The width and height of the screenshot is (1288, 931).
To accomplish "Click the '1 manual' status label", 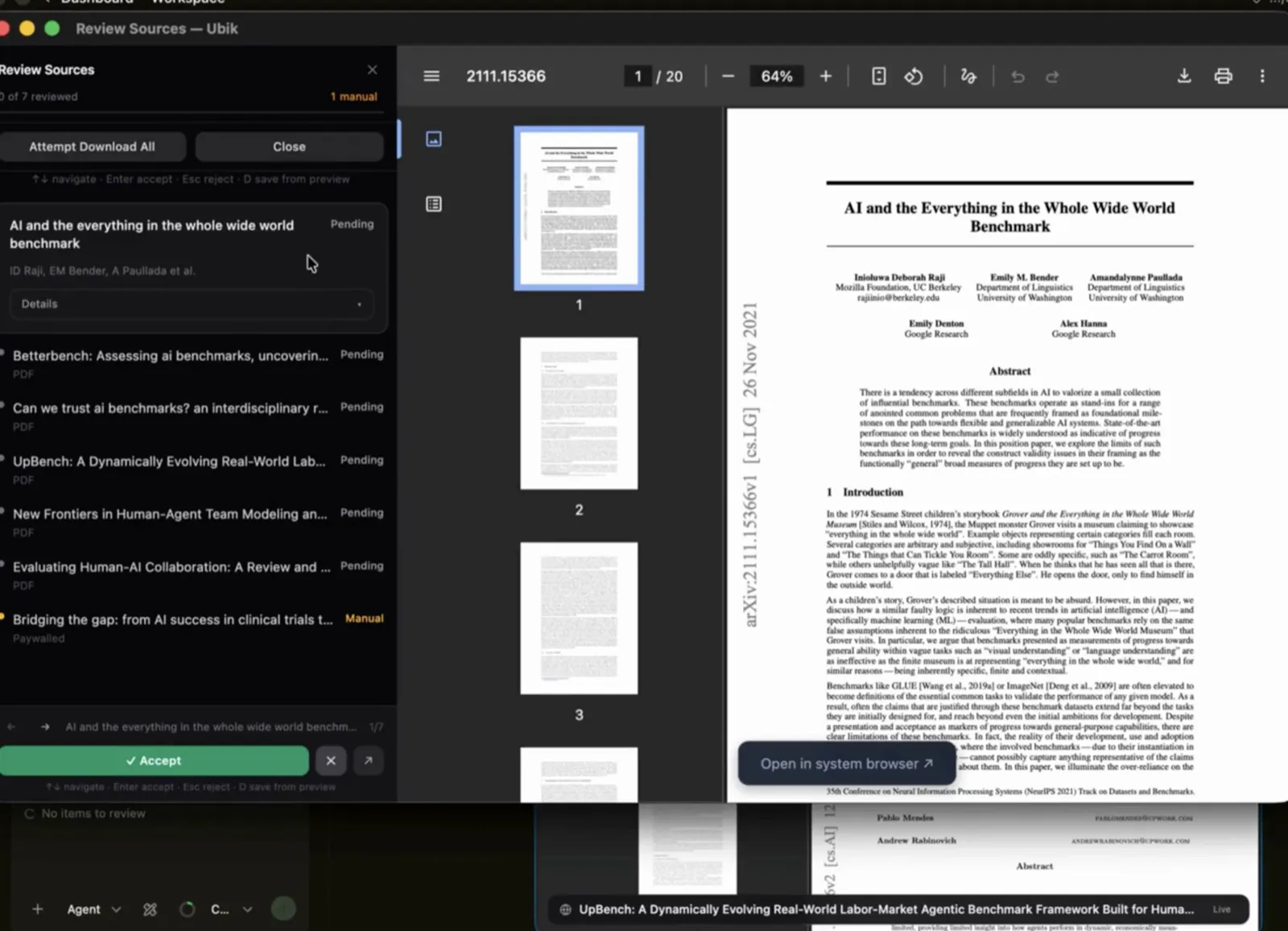I will point(353,97).
